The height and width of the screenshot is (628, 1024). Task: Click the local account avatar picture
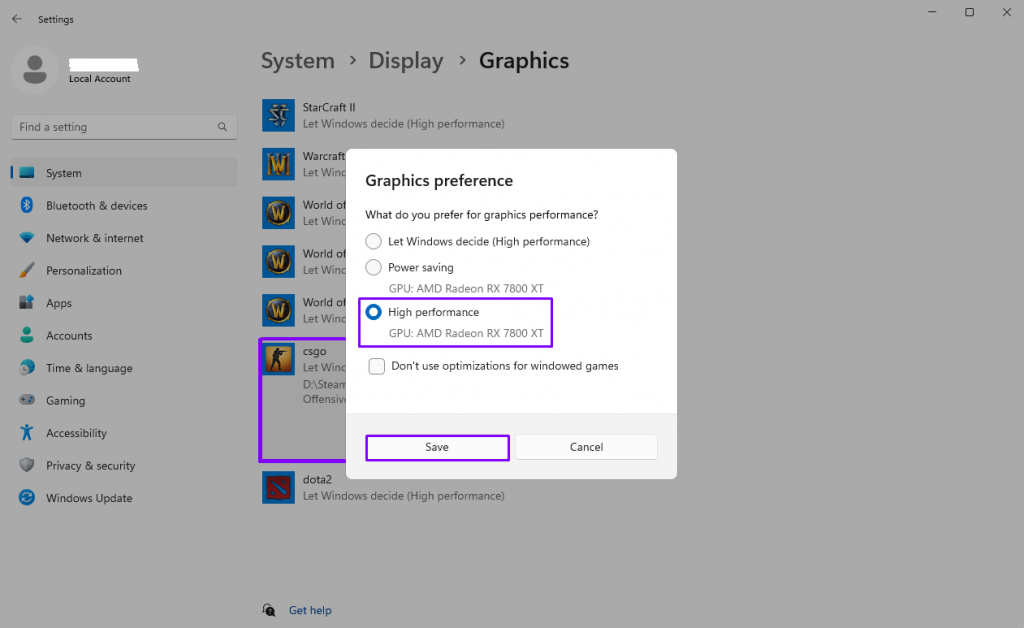tap(35, 68)
